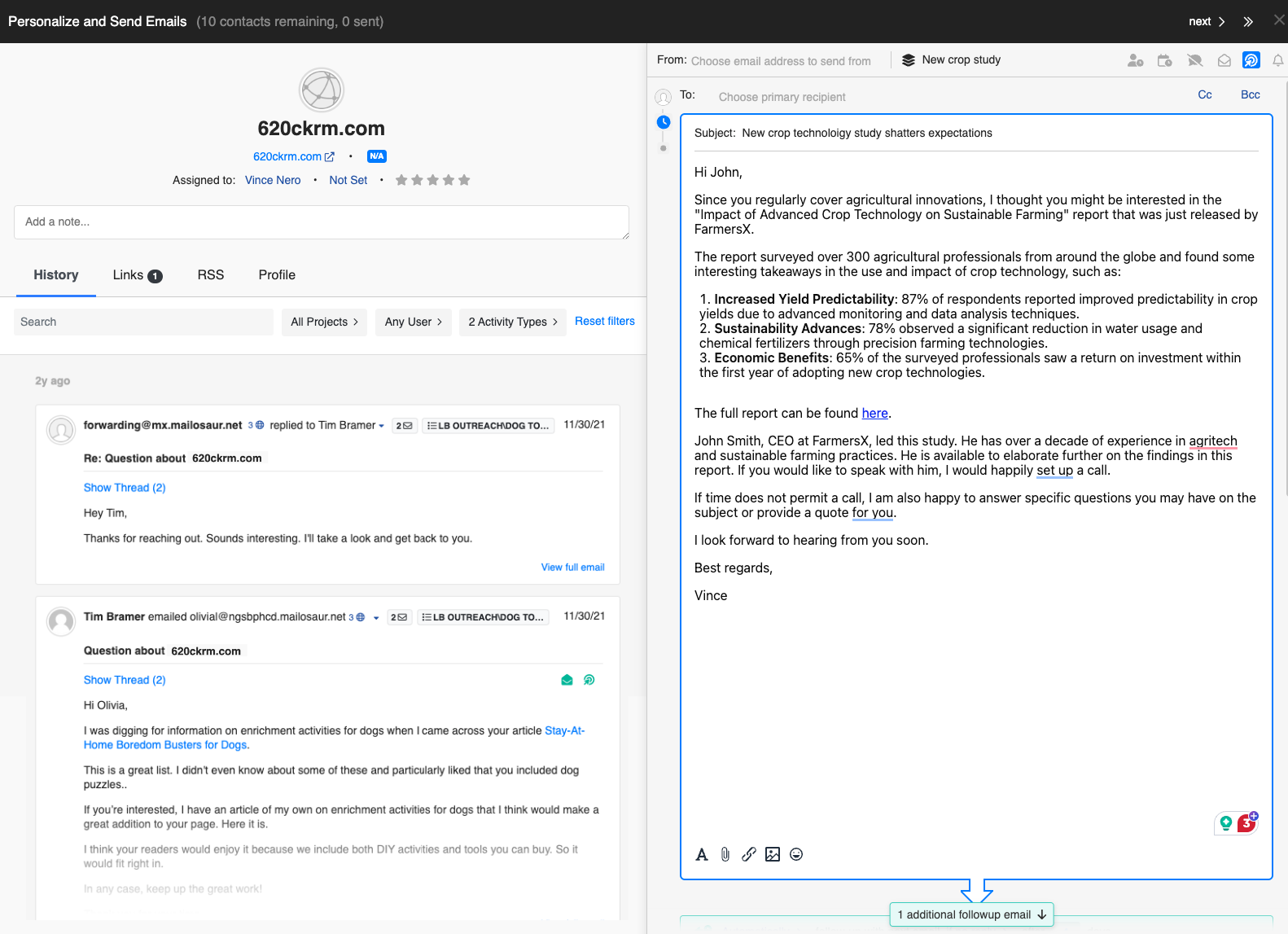Expand the 2 Activity Types filter
Viewport: 1288px width, 934px height.
click(x=512, y=322)
